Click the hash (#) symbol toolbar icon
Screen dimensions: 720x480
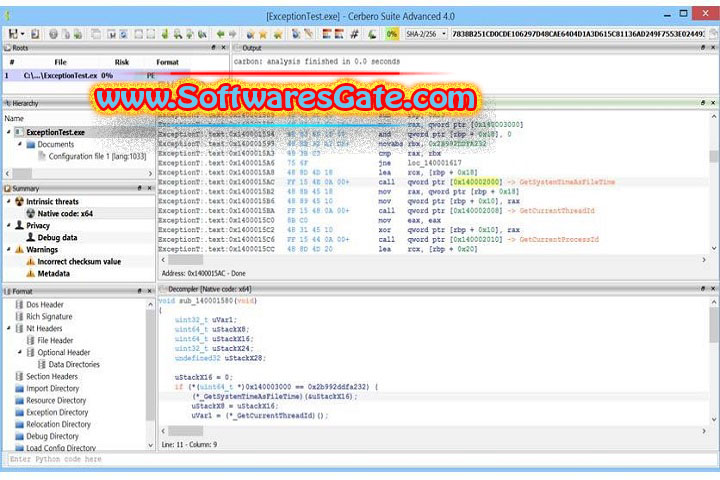point(354,34)
